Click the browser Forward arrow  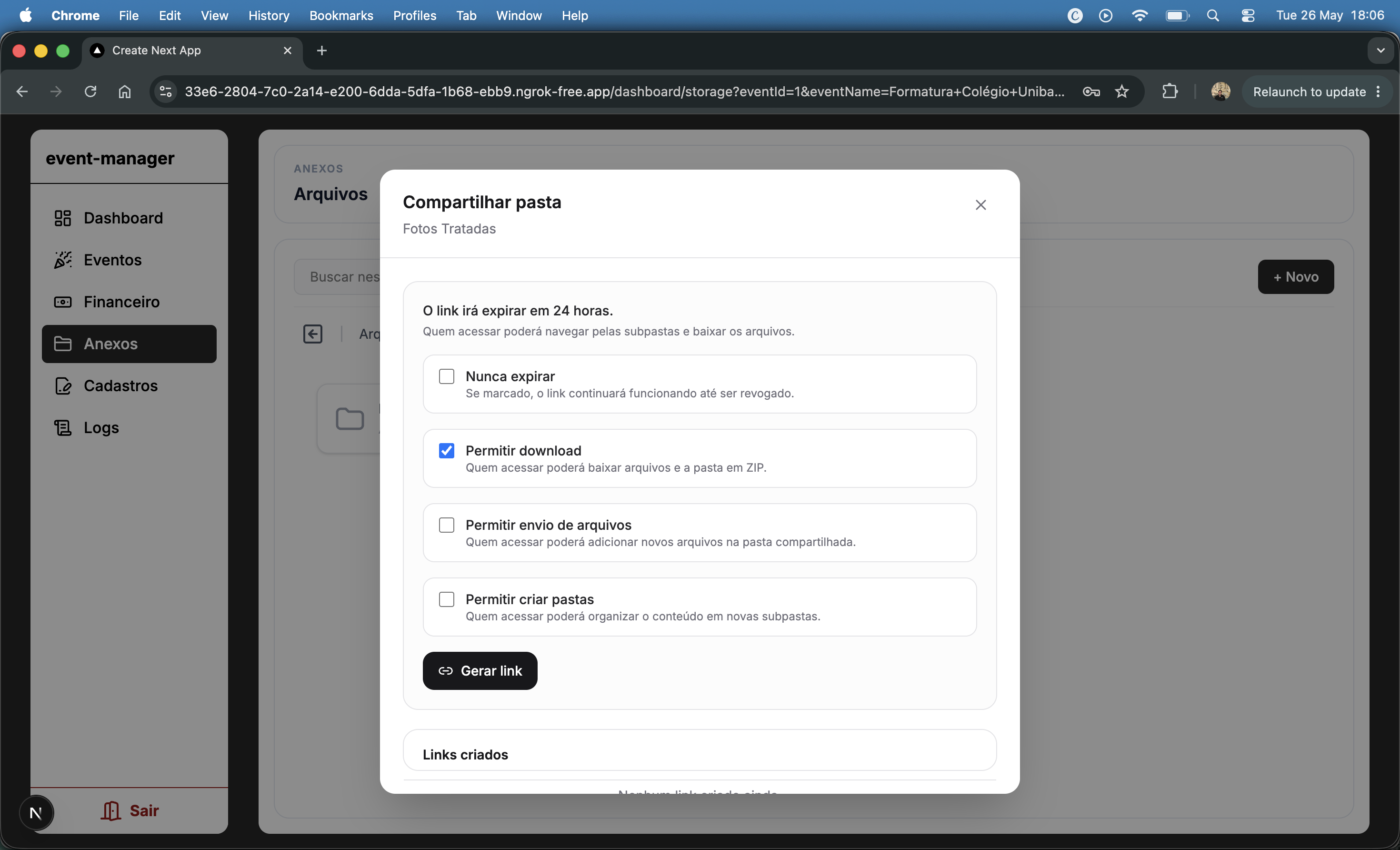56,91
